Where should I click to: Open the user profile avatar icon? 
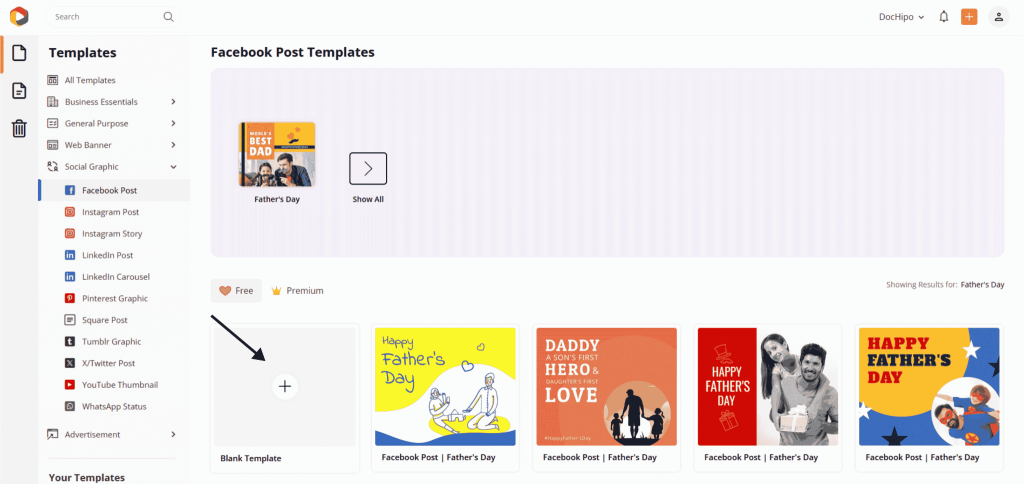click(x=999, y=17)
